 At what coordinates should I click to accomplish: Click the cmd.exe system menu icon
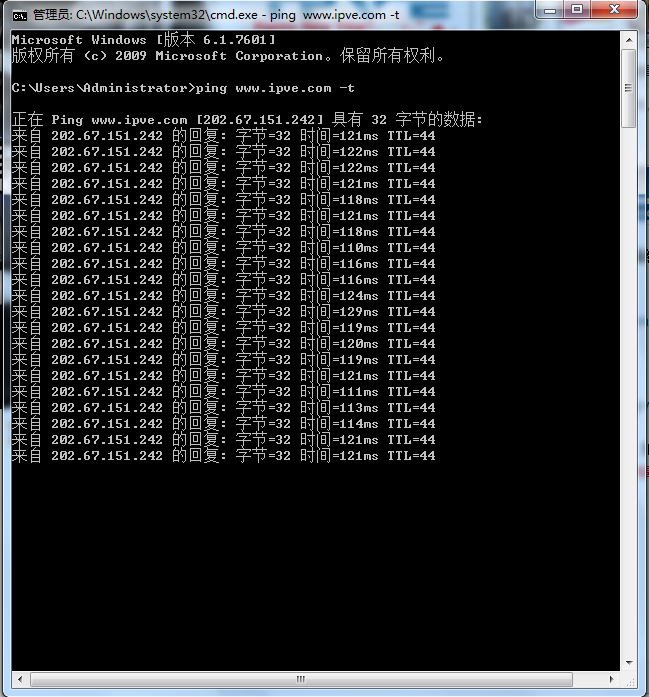[x=19, y=16]
